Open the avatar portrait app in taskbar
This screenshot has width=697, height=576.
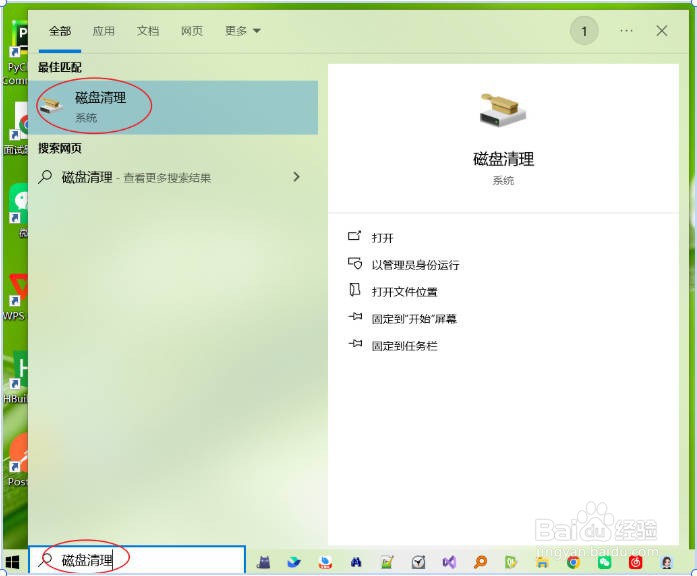(666, 563)
